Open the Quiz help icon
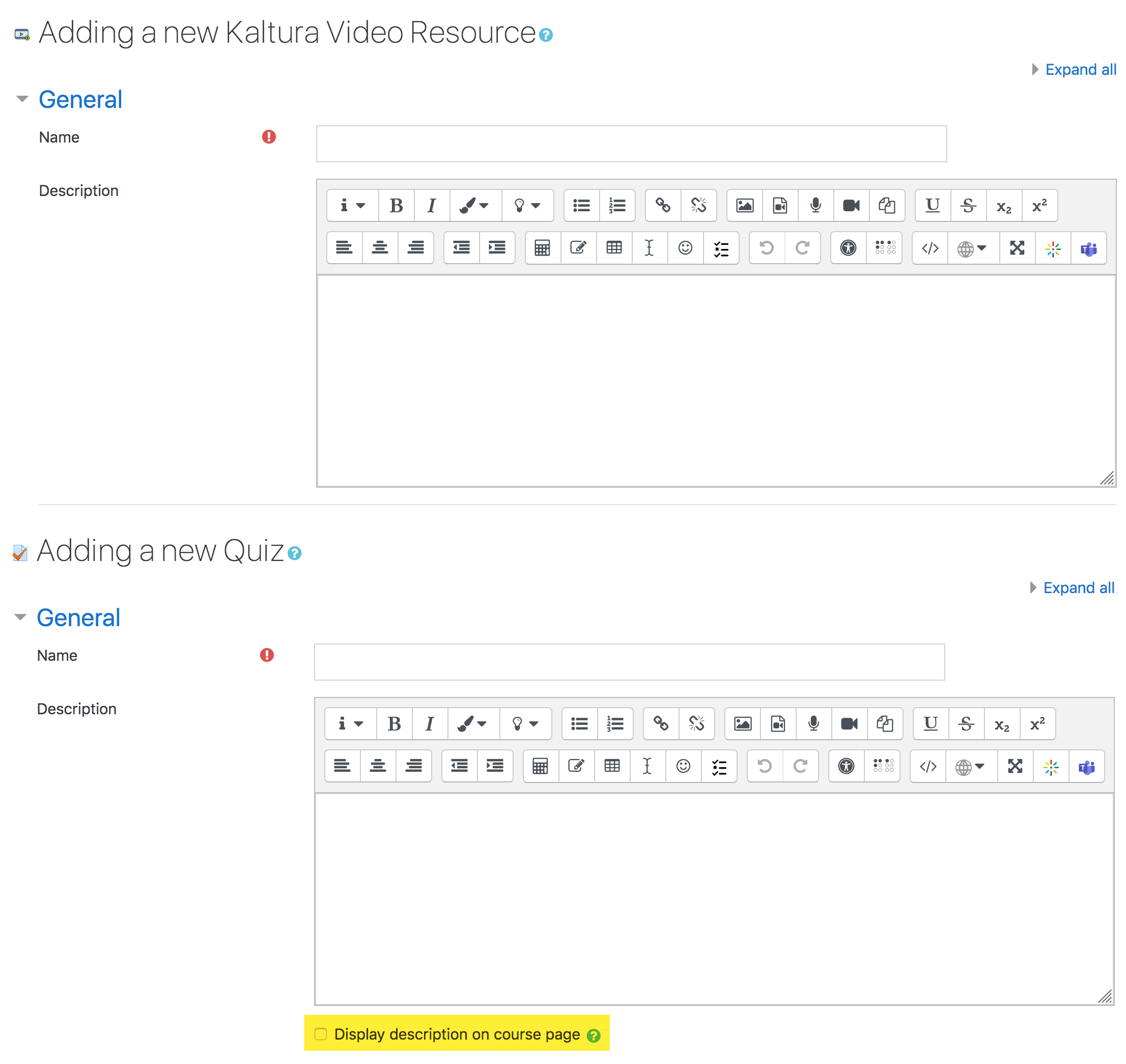1126x1064 pixels. (x=294, y=554)
